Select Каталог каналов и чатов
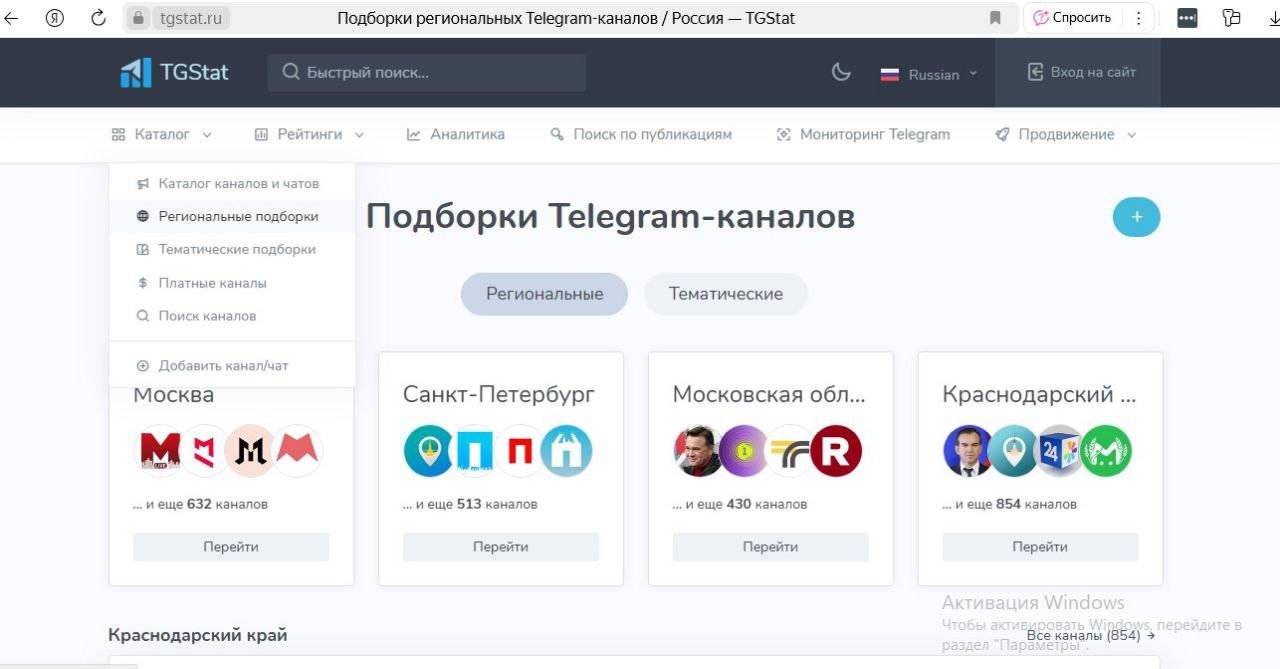 (x=232, y=184)
